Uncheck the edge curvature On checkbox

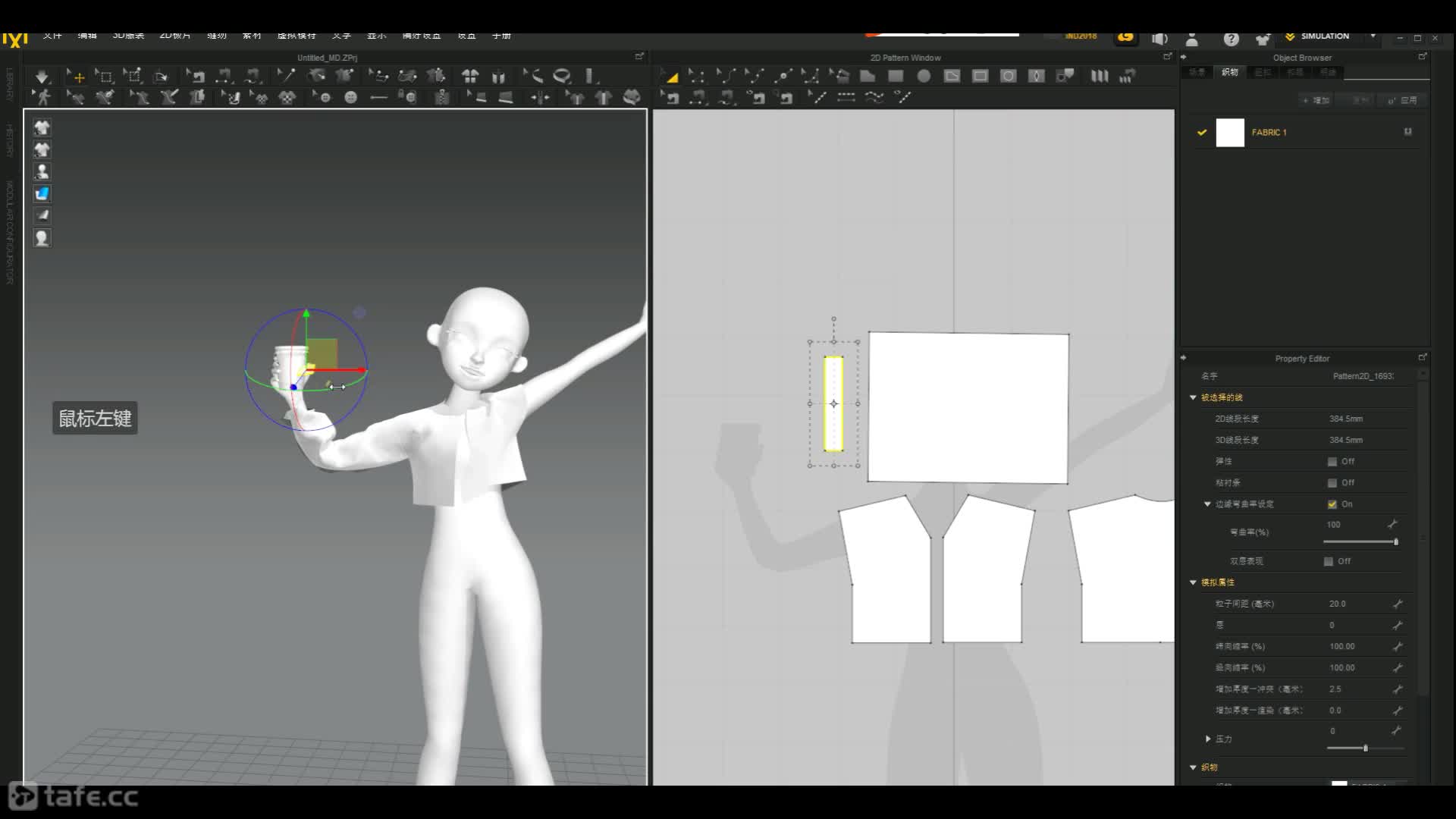[1332, 504]
